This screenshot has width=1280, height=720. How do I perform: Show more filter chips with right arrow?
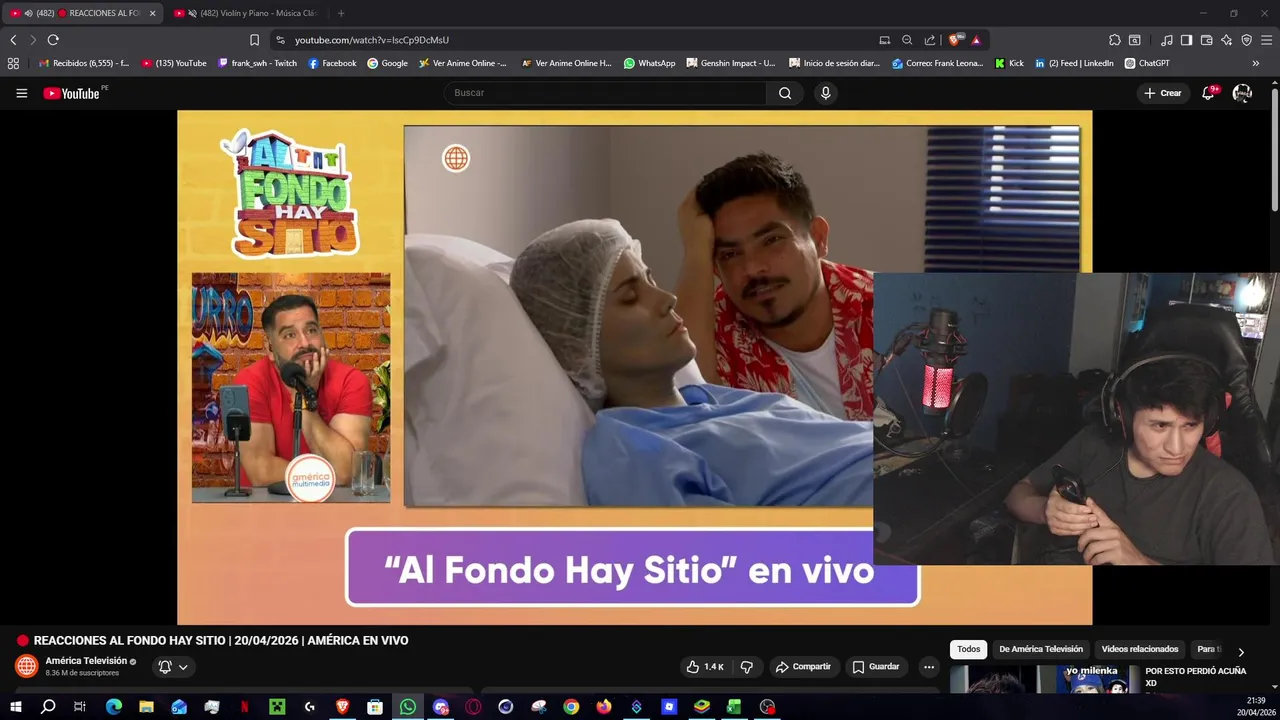1241,652
